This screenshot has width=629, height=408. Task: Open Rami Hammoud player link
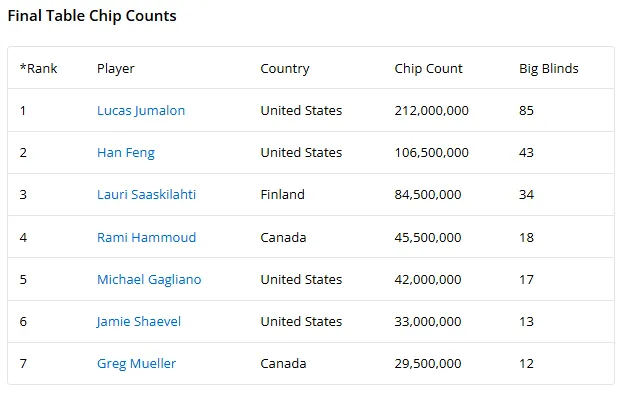(146, 237)
